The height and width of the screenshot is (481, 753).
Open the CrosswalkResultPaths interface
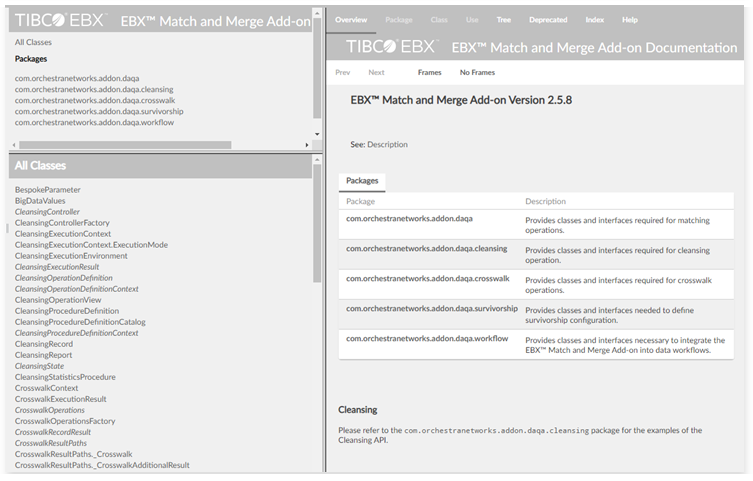click(51, 444)
